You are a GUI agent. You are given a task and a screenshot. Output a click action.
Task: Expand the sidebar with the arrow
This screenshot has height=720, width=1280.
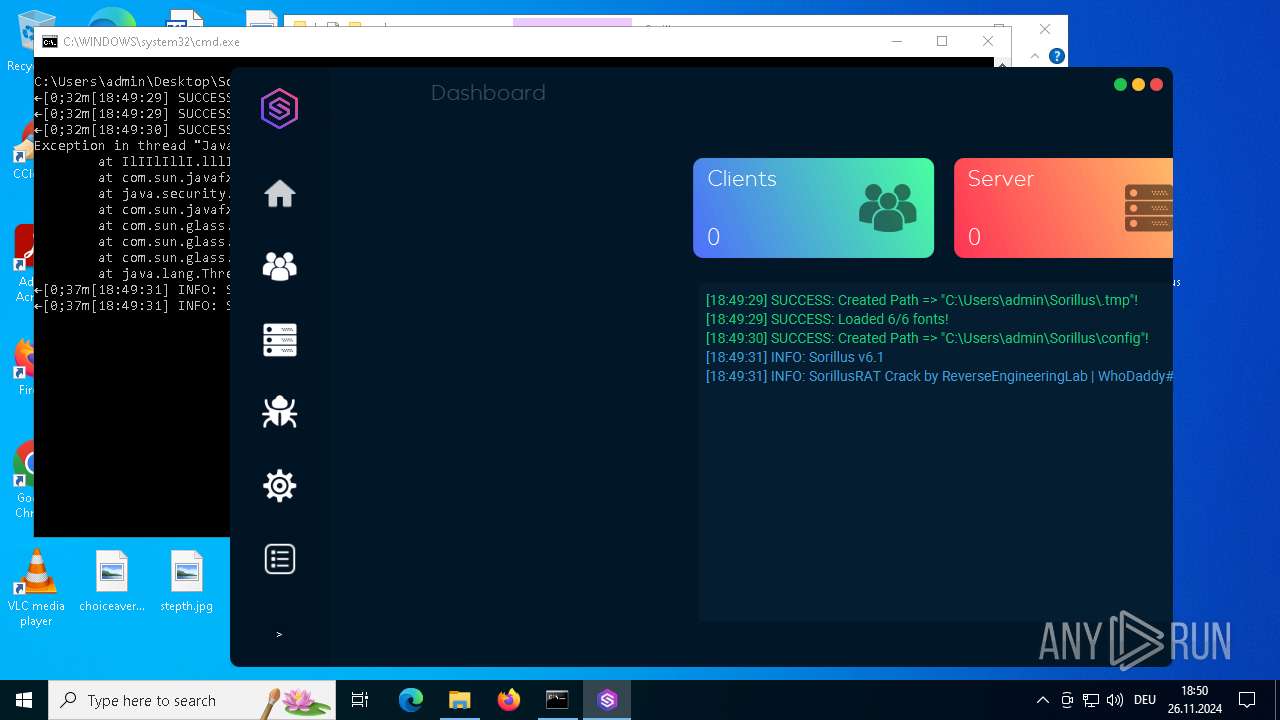click(x=279, y=634)
